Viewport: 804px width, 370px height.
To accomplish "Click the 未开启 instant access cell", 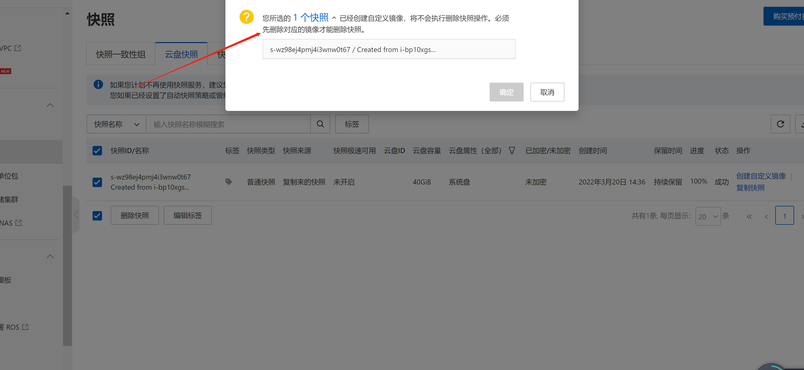I will [x=344, y=182].
